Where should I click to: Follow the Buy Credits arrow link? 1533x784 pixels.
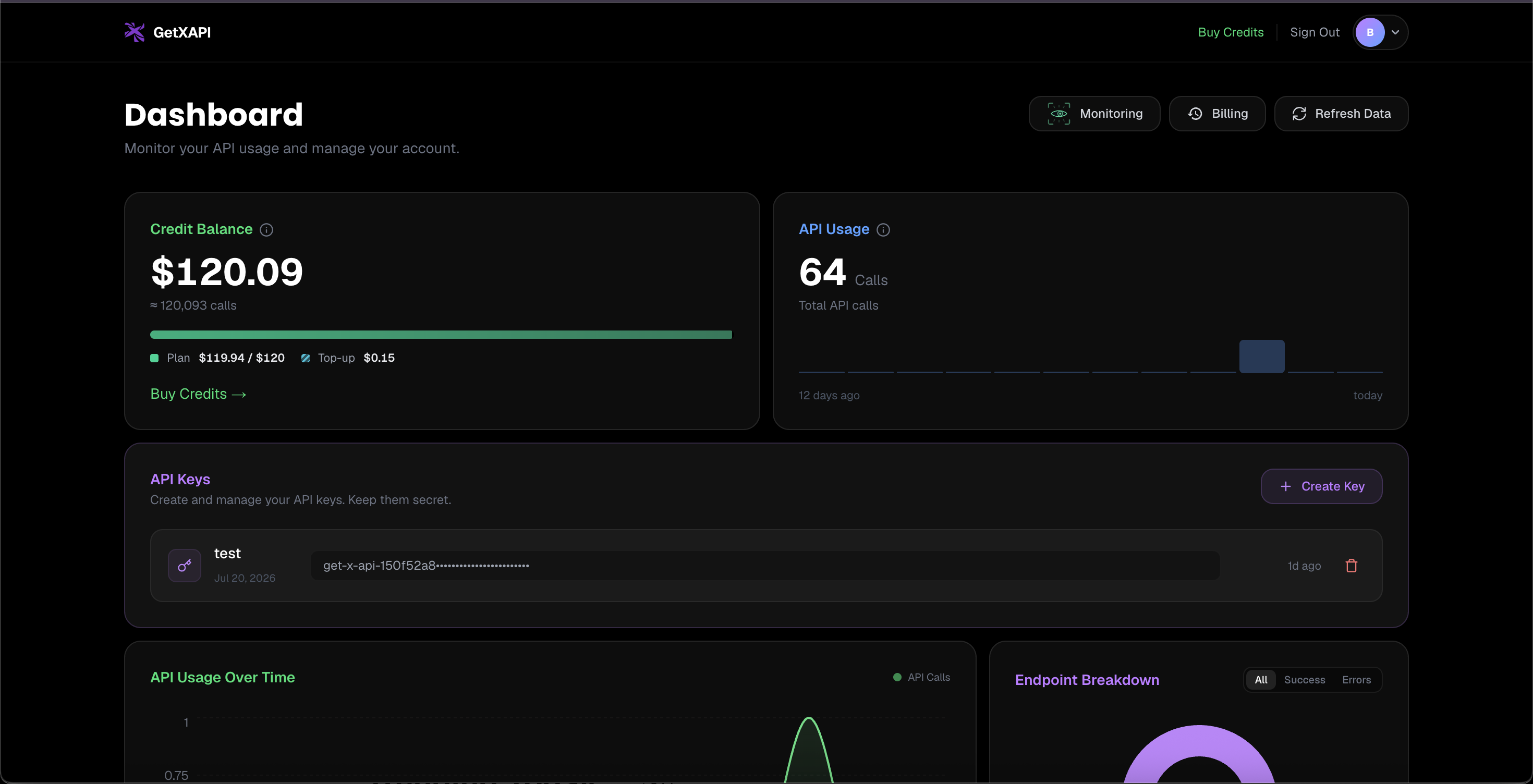tap(198, 394)
